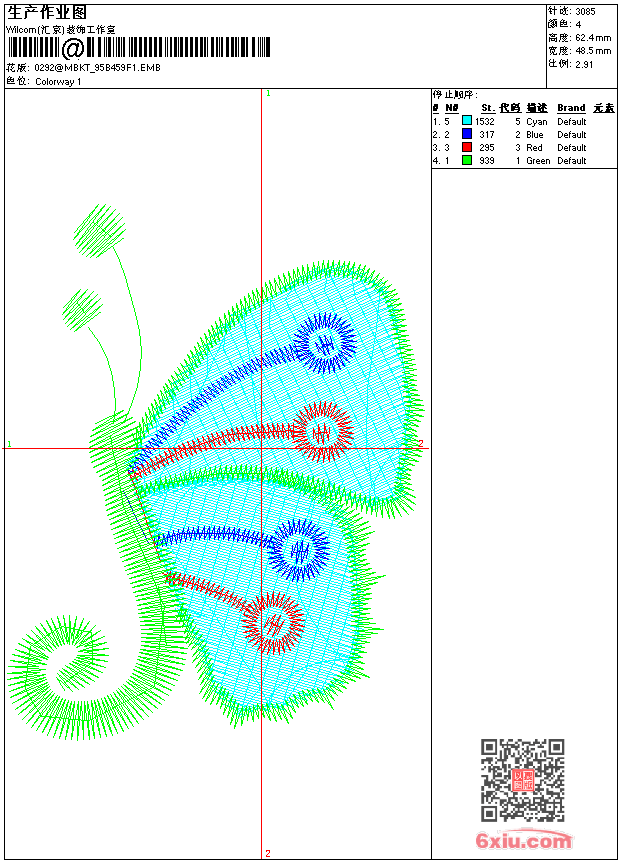The image size is (620, 860).
Task: Click the 'Cyan' description cell
Action: click(537, 122)
